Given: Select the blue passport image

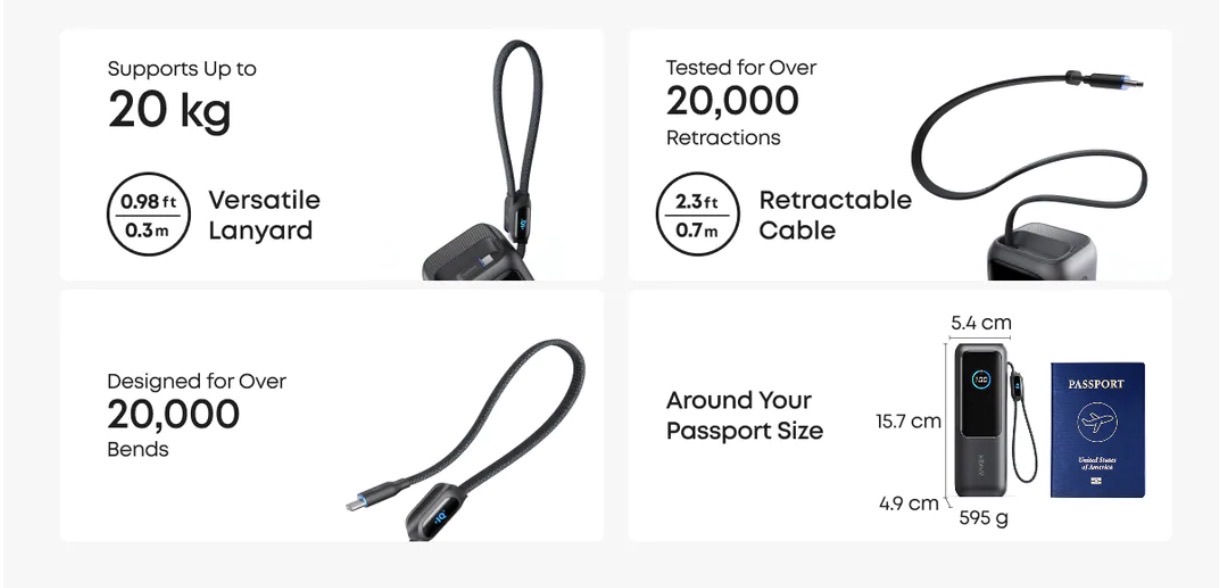Looking at the screenshot, I should 1097,430.
